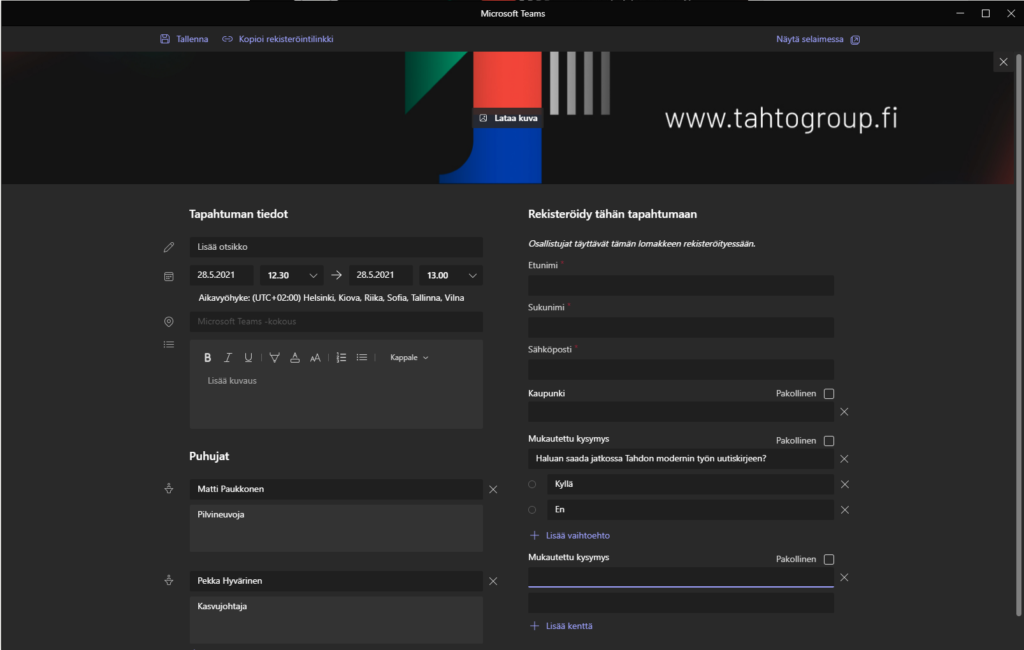
Task: Open the 13.00 end time dropdown
Action: click(451, 275)
